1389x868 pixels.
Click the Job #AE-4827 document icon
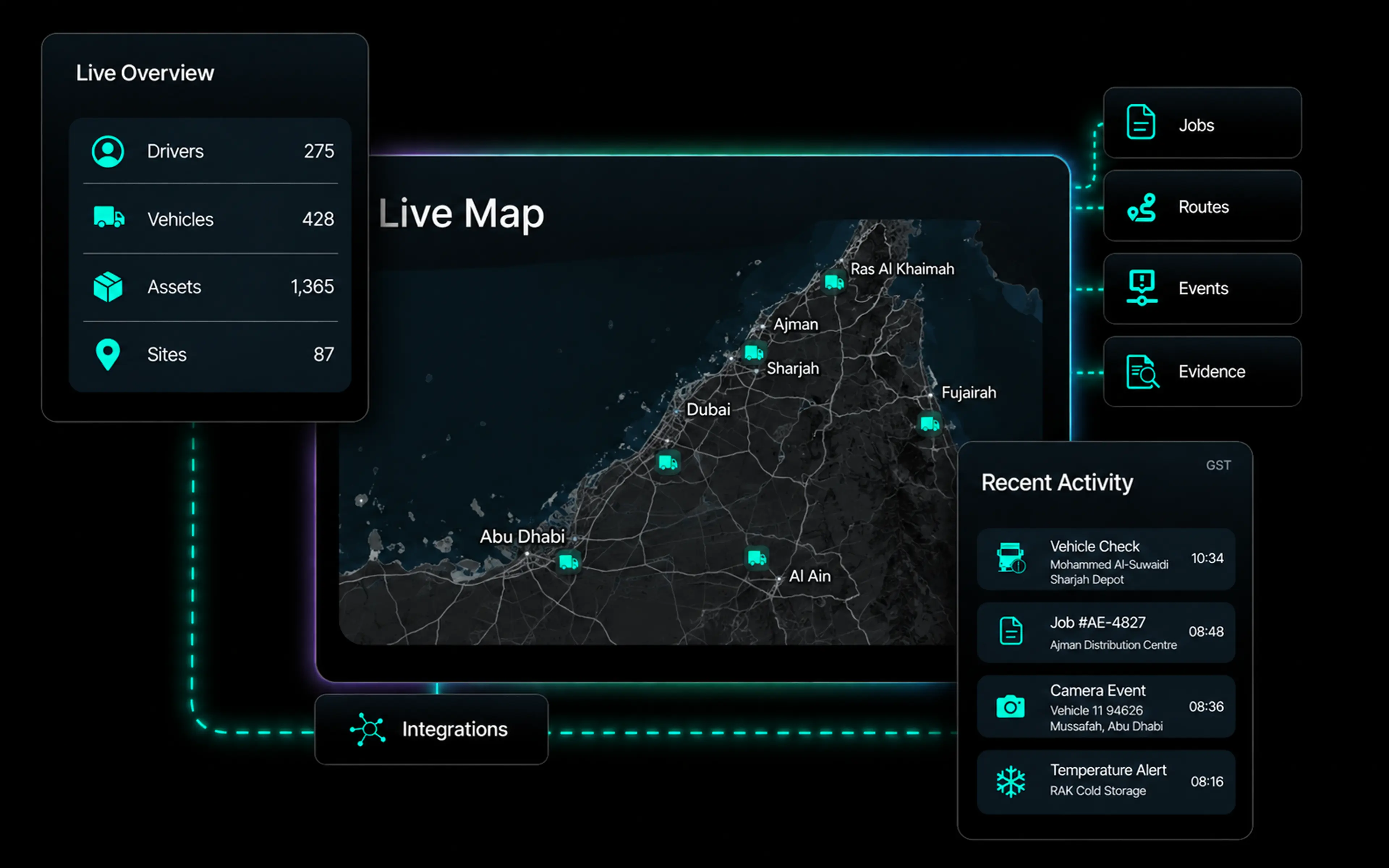coord(1011,631)
